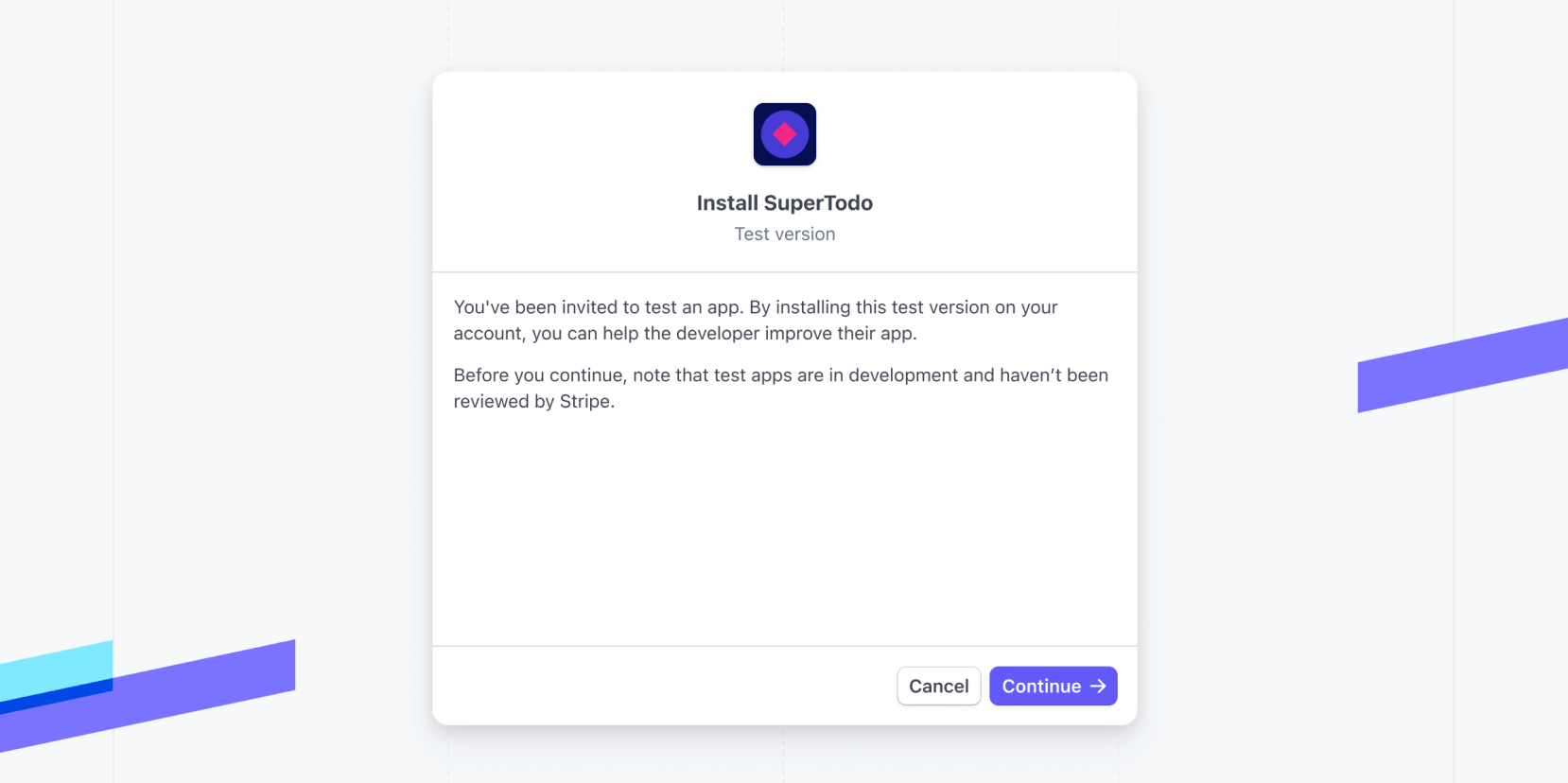Click the "You've been invited to test" paragraph
Screen dimensions: 1568x783
pyautogui.click(x=756, y=320)
